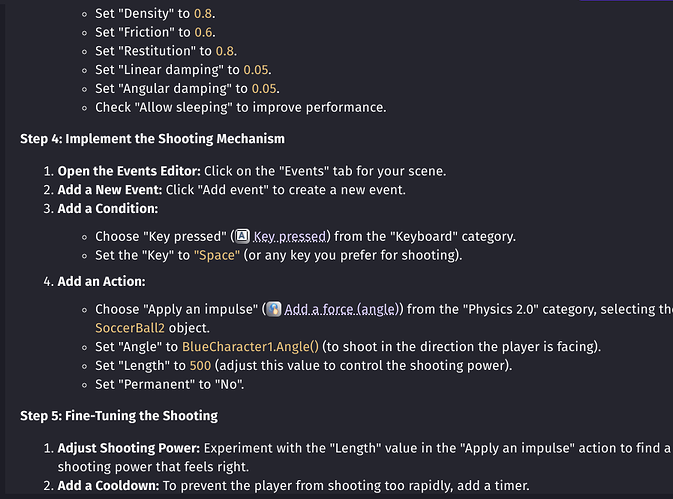Image resolution: width=673 pixels, height=499 pixels.
Task: Click the bold Open the Events Editor text
Action: click(129, 171)
